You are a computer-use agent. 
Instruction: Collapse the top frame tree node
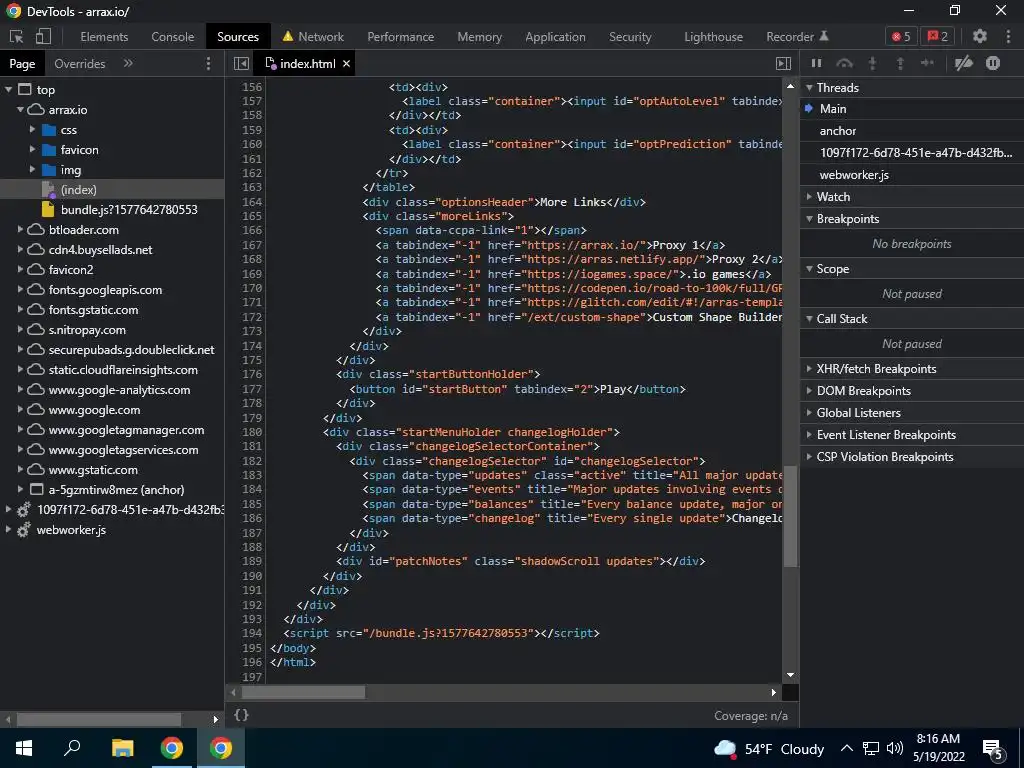coord(8,89)
